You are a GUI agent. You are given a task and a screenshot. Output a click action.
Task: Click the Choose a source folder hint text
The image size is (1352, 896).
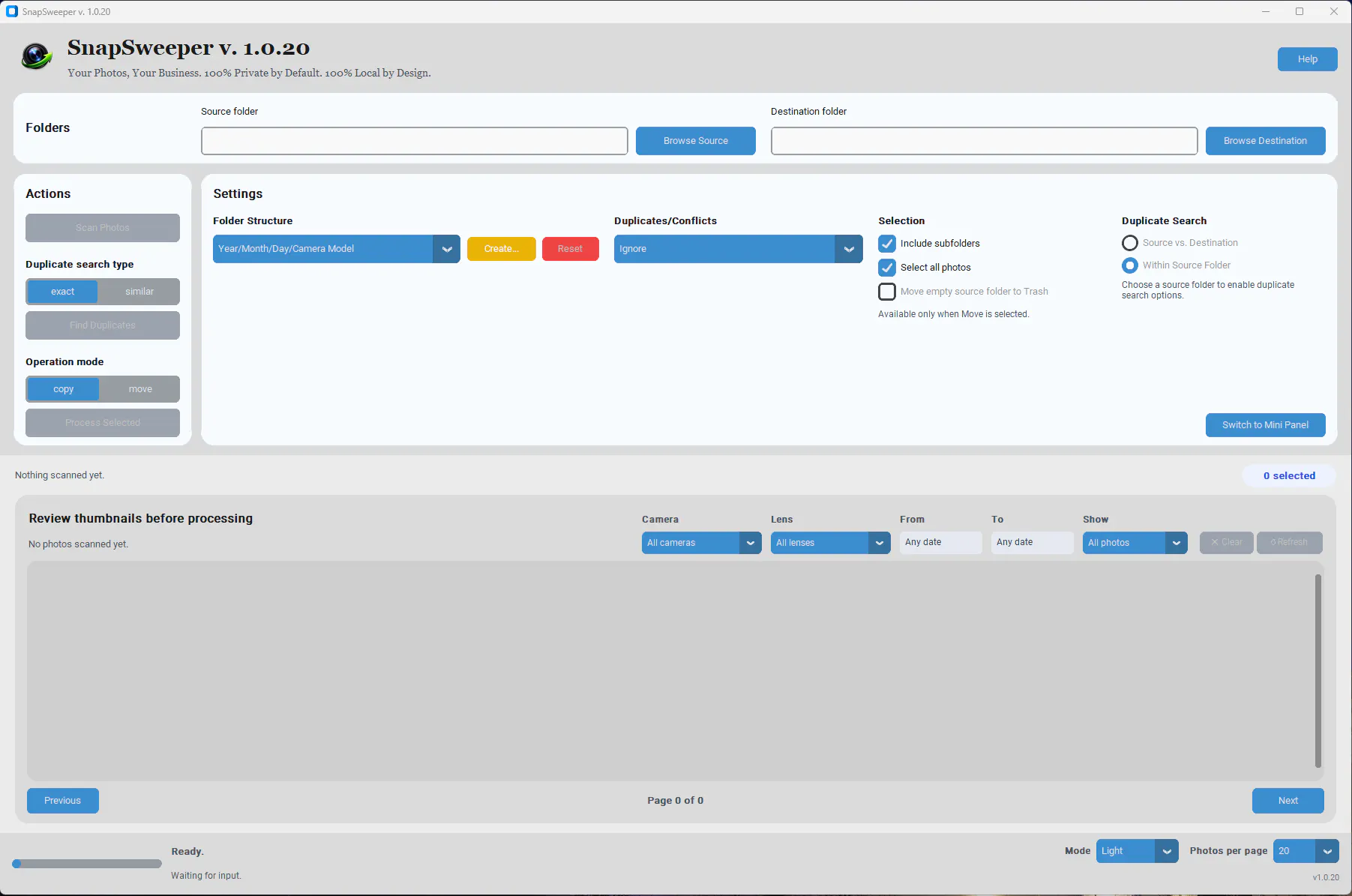(1208, 290)
